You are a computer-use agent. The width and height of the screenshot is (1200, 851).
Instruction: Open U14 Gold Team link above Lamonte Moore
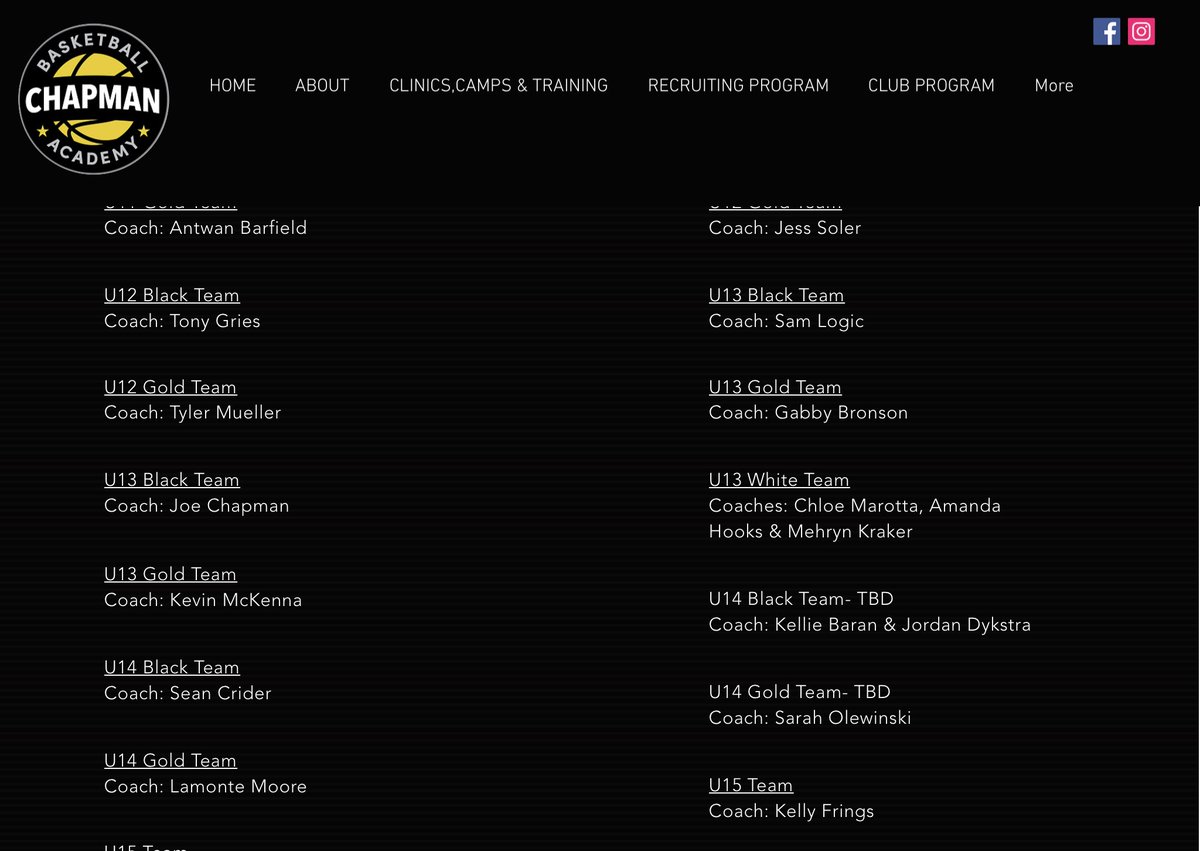pyautogui.click(x=170, y=760)
